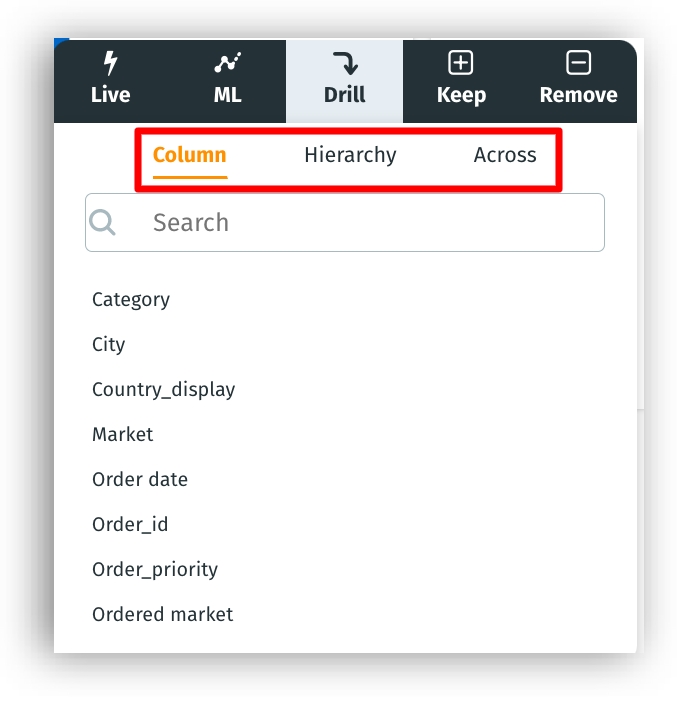This screenshot has height=702, width=677.
Task: Click the plus-square Keep icon
Action: [460, 64]
